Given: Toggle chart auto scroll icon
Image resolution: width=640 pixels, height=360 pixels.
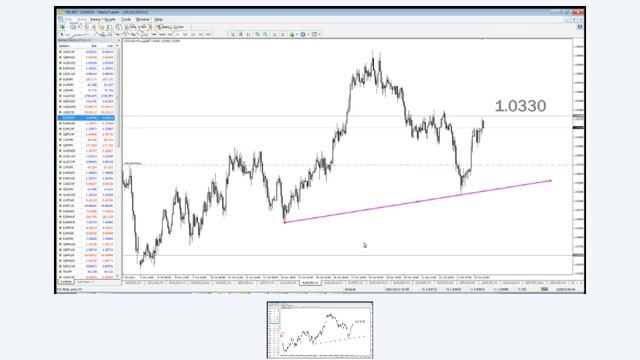Looking at the screenshot, I should click(275, 35).
